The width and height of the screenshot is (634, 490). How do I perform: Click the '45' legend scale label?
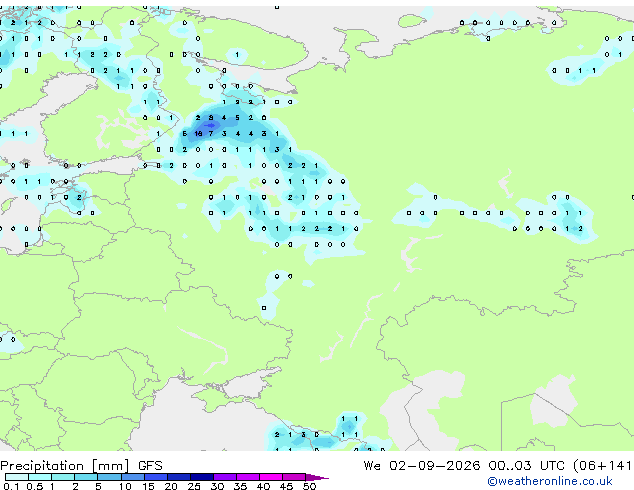tap(286, 486)
